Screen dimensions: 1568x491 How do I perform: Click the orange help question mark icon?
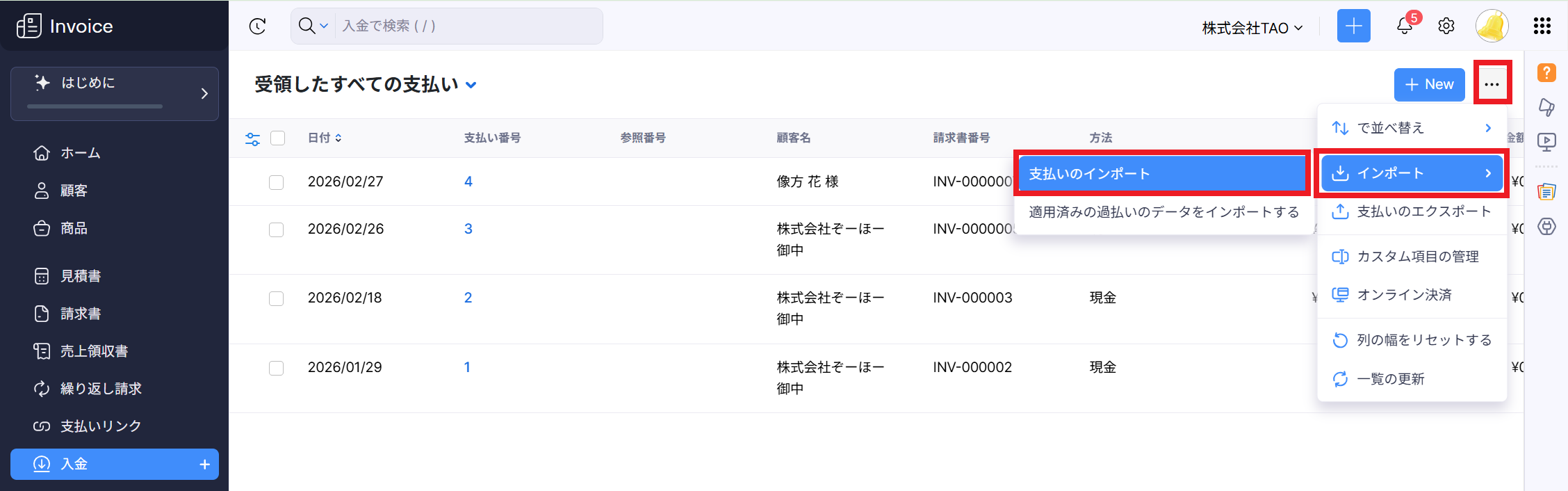(x=1546, y=72)
